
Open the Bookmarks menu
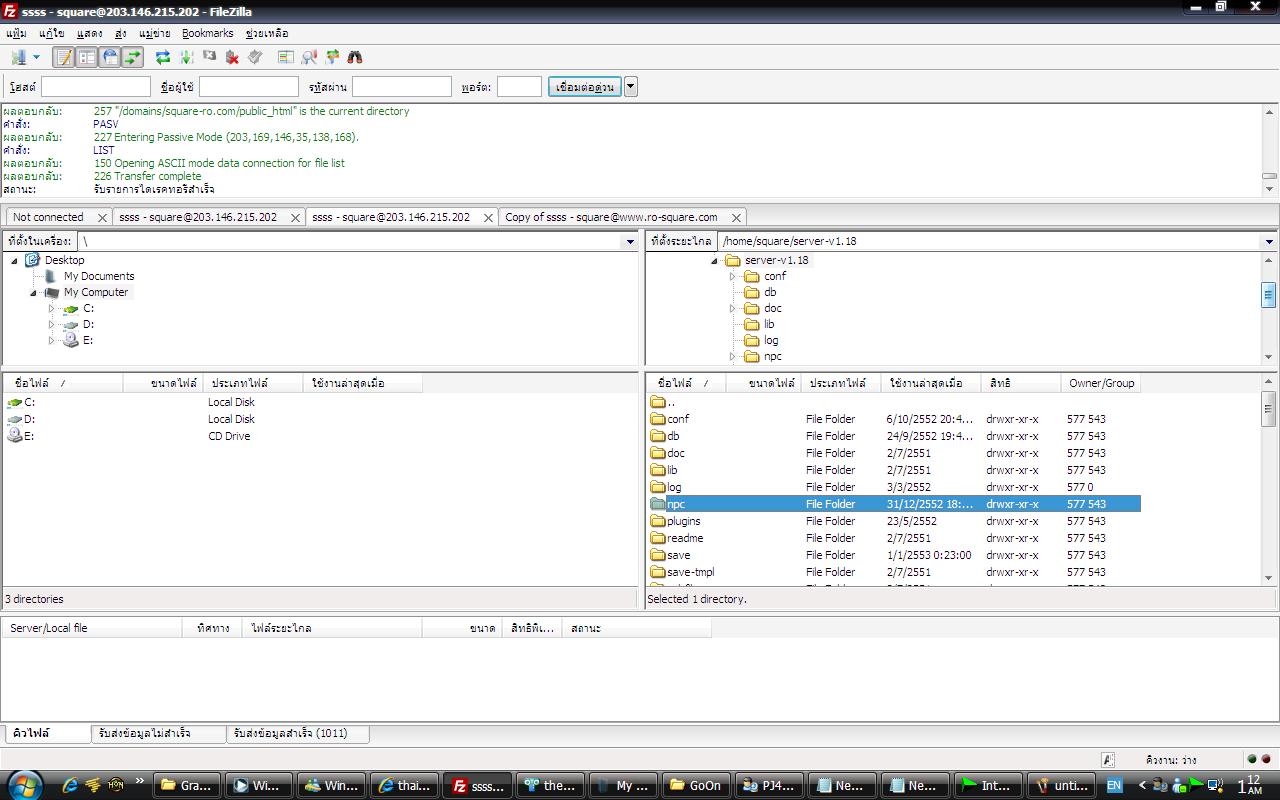coord(207,33)
